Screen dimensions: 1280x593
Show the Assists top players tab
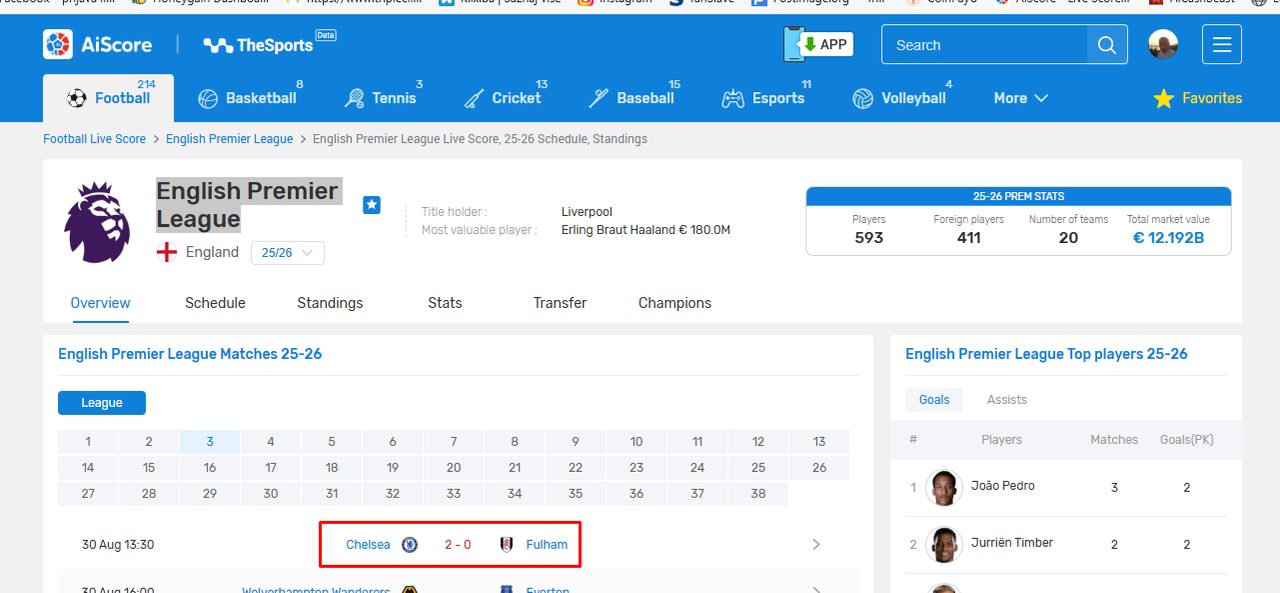pos(1007,399)
